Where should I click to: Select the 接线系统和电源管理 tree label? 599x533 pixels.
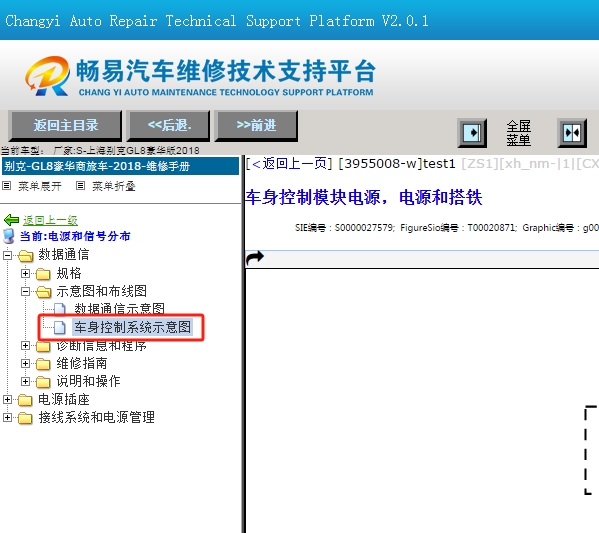point(96,418)
